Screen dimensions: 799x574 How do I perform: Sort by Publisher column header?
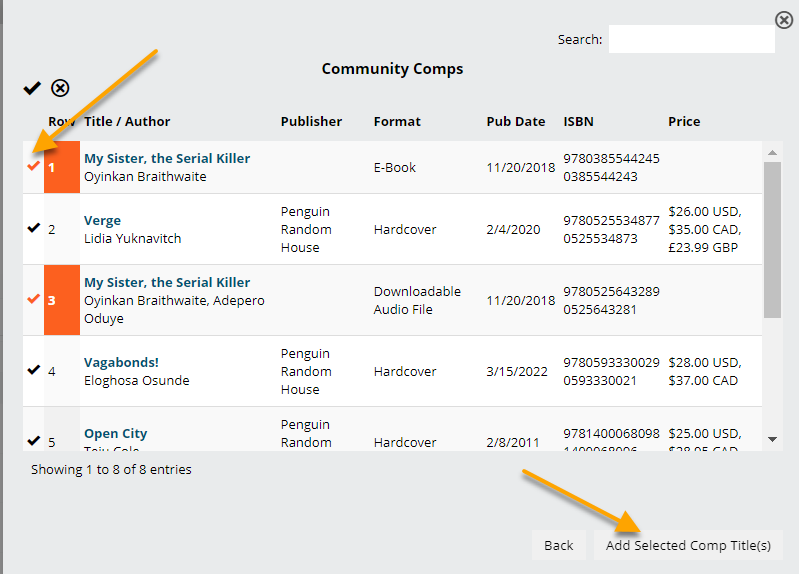311,121
